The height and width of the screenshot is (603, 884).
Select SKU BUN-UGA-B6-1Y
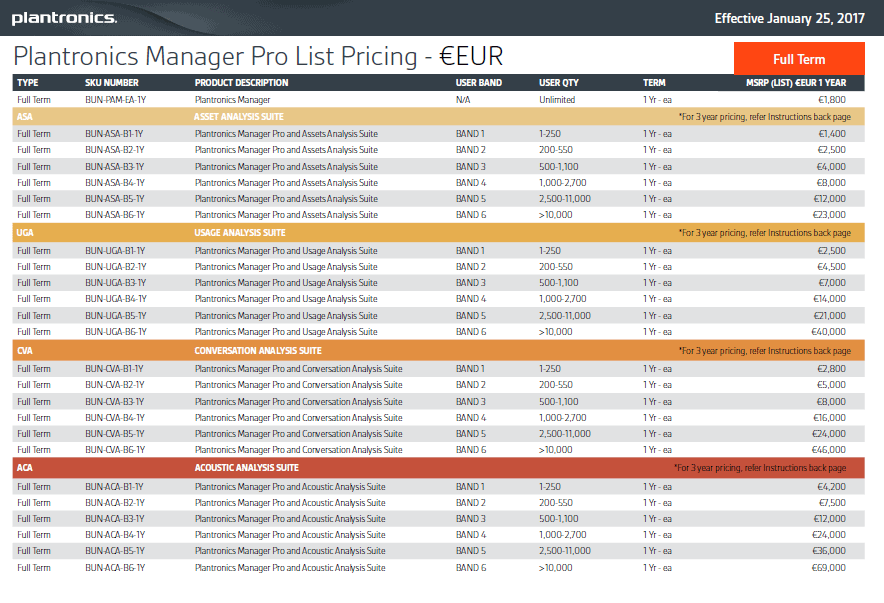pyautogui.click(x=116, y=332)
